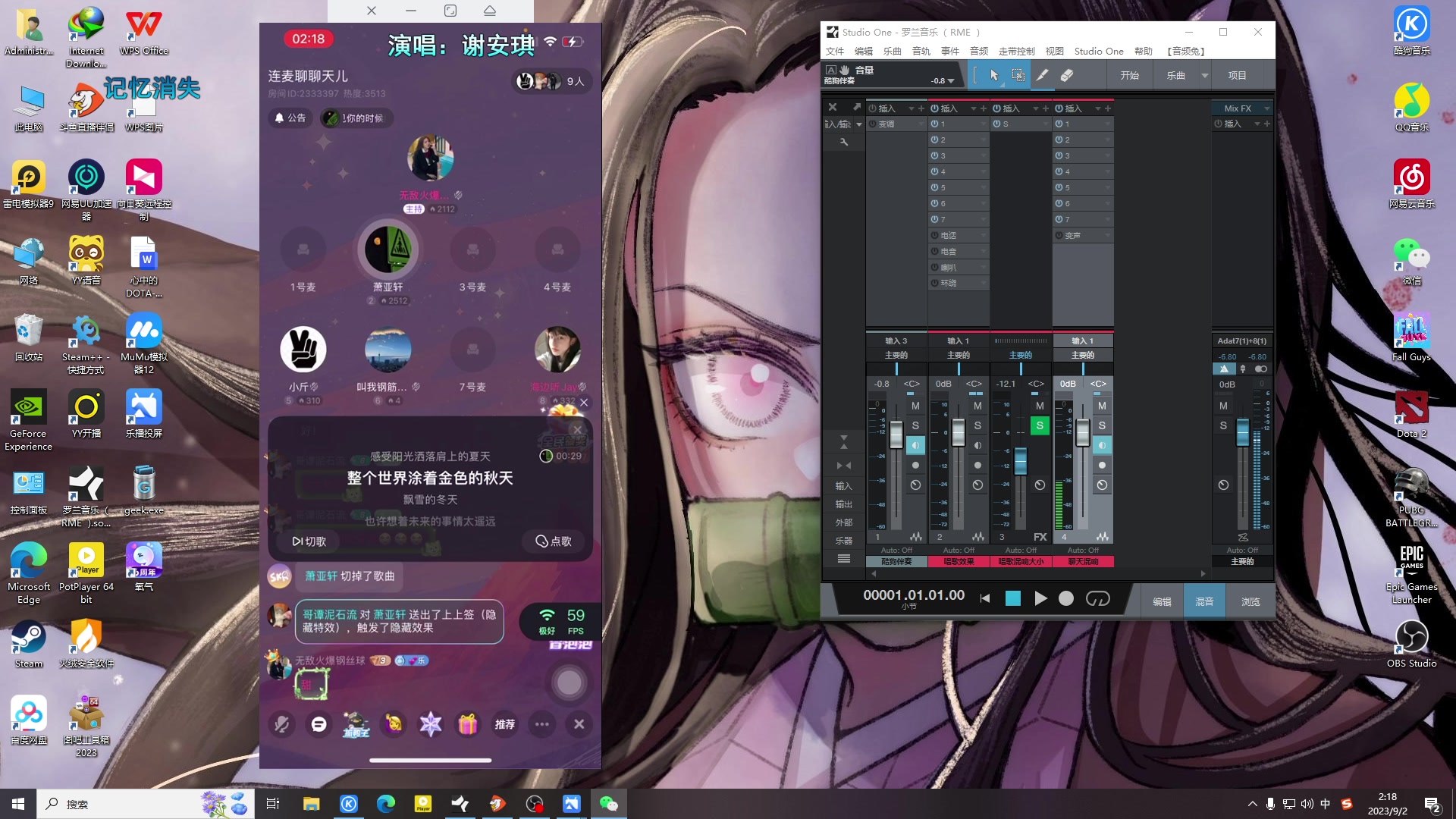Image resolution: width=1456 pixels, height=819 pixels.
Task: Expand the 乐曲 tab dropdown arrow
Action: coord(1204,75)
